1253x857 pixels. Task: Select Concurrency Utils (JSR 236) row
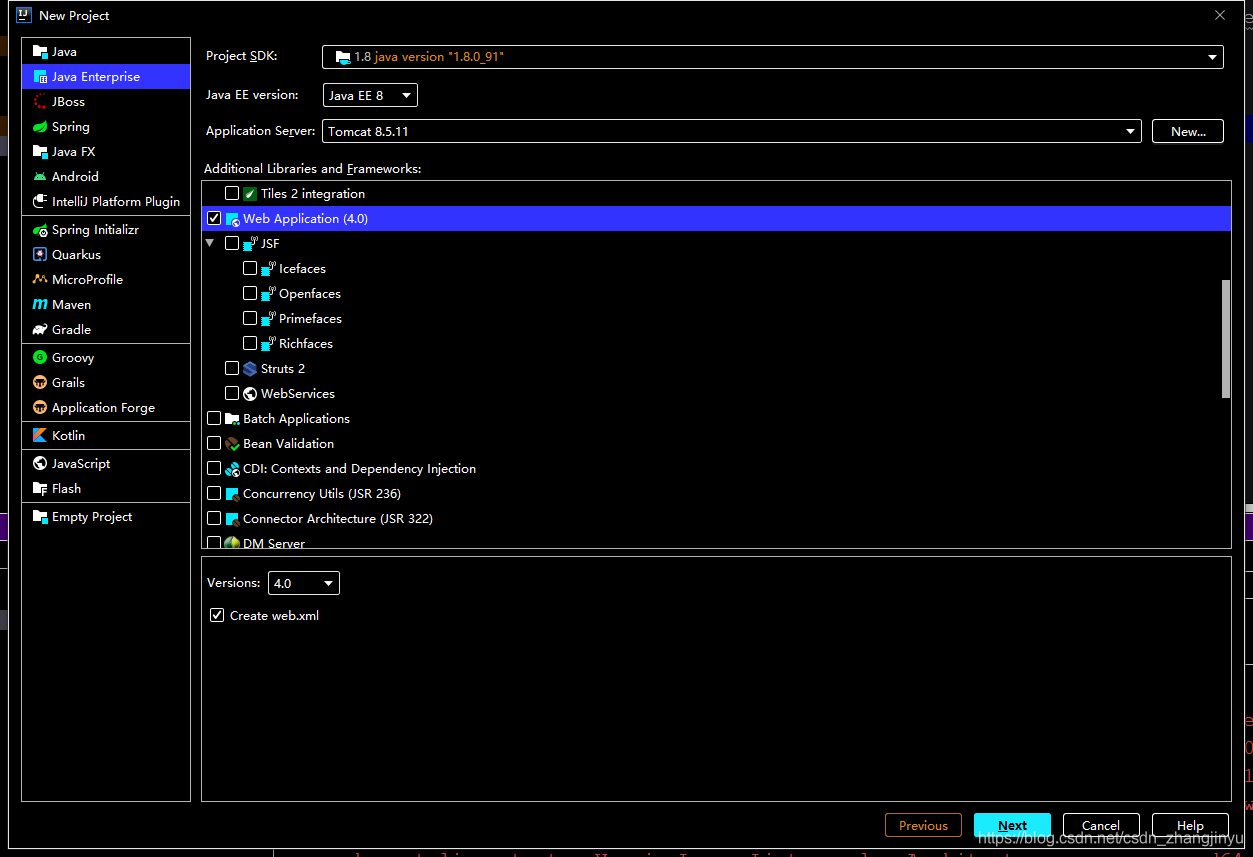716,494
